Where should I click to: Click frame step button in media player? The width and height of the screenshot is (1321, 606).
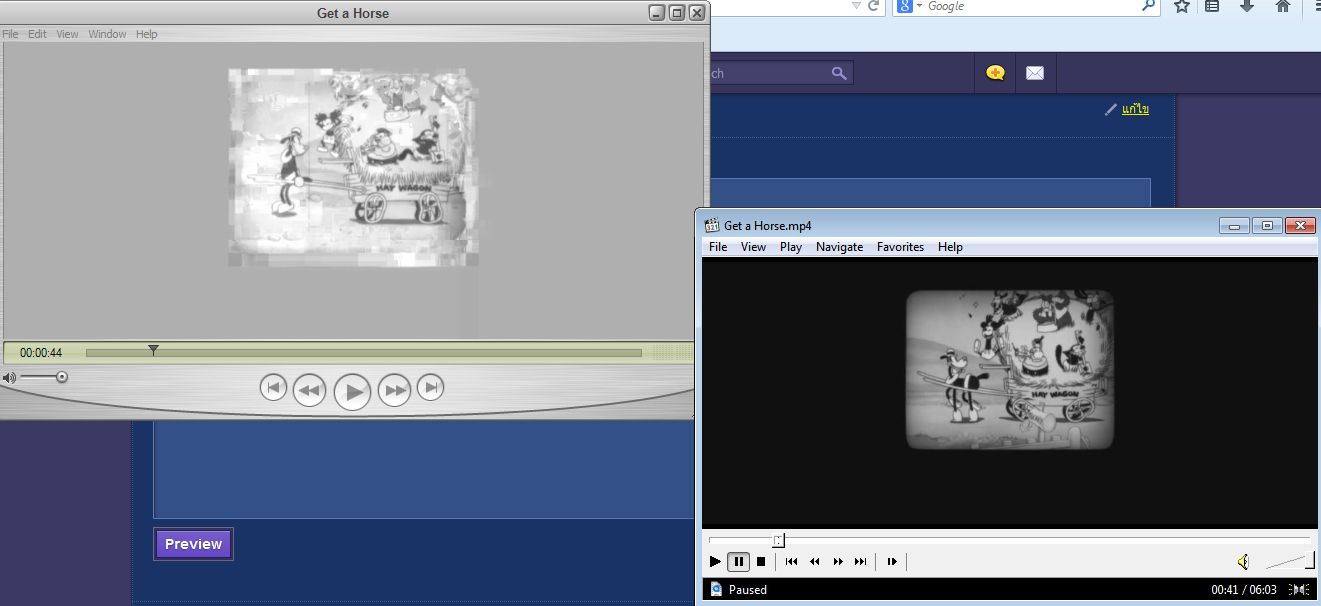point(892,562)
